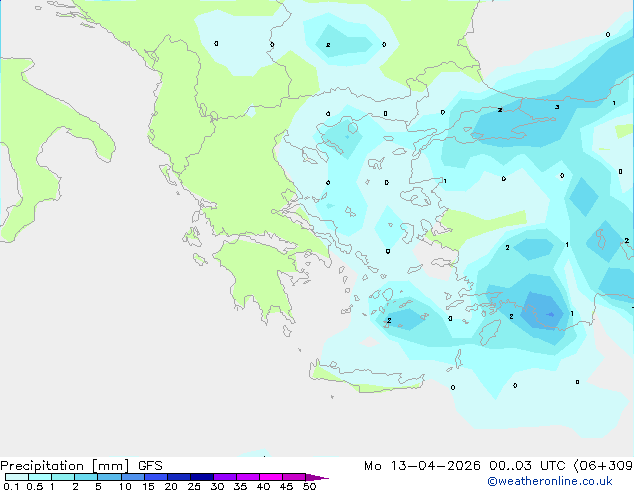634x490 pixels.
Task: Select the 45–50 mm legend color swatch
Action: coord(294,477)
